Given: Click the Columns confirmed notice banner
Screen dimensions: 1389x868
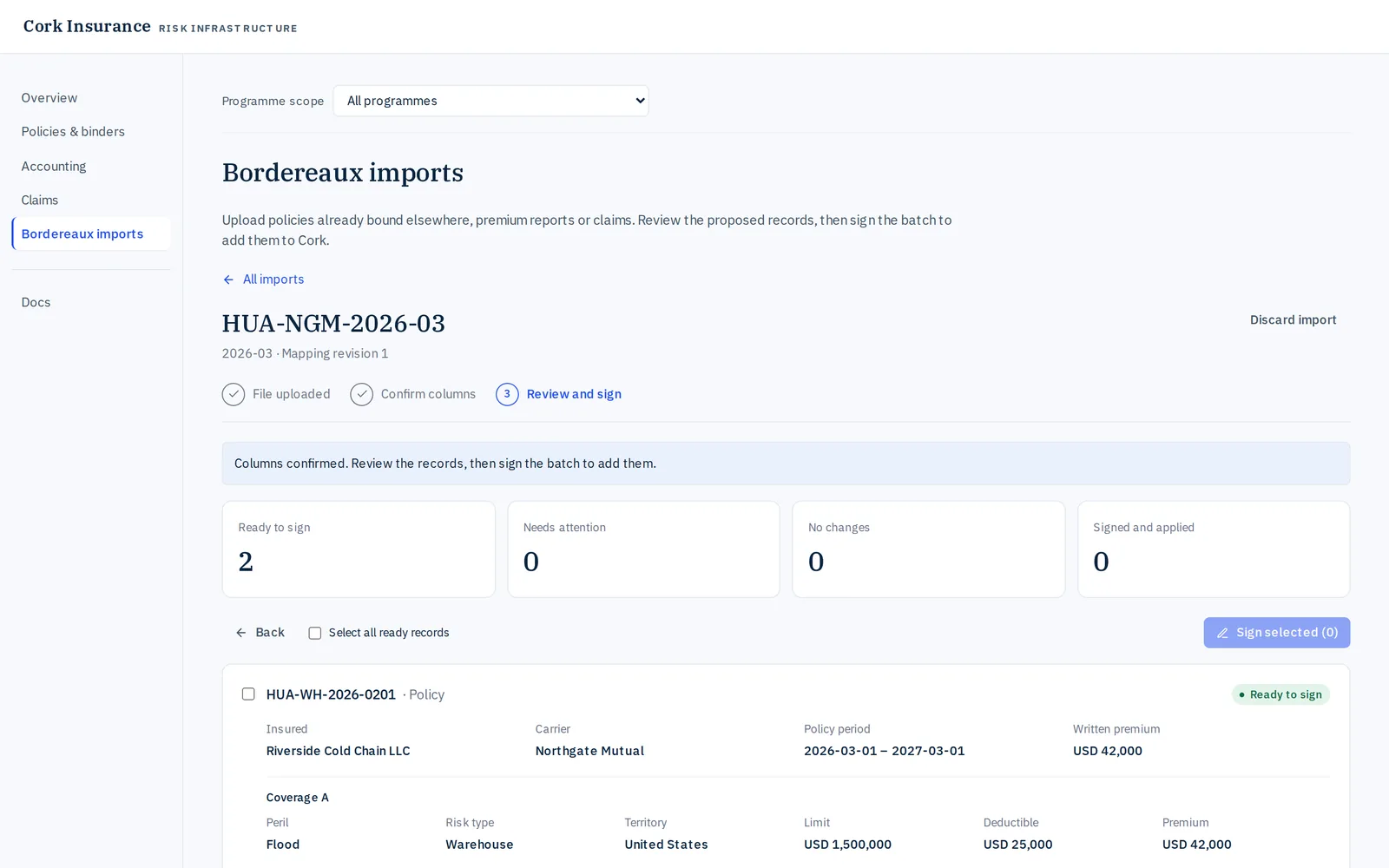Looking at the screenshot, I should pyautogui.click(x=786, y=464).
